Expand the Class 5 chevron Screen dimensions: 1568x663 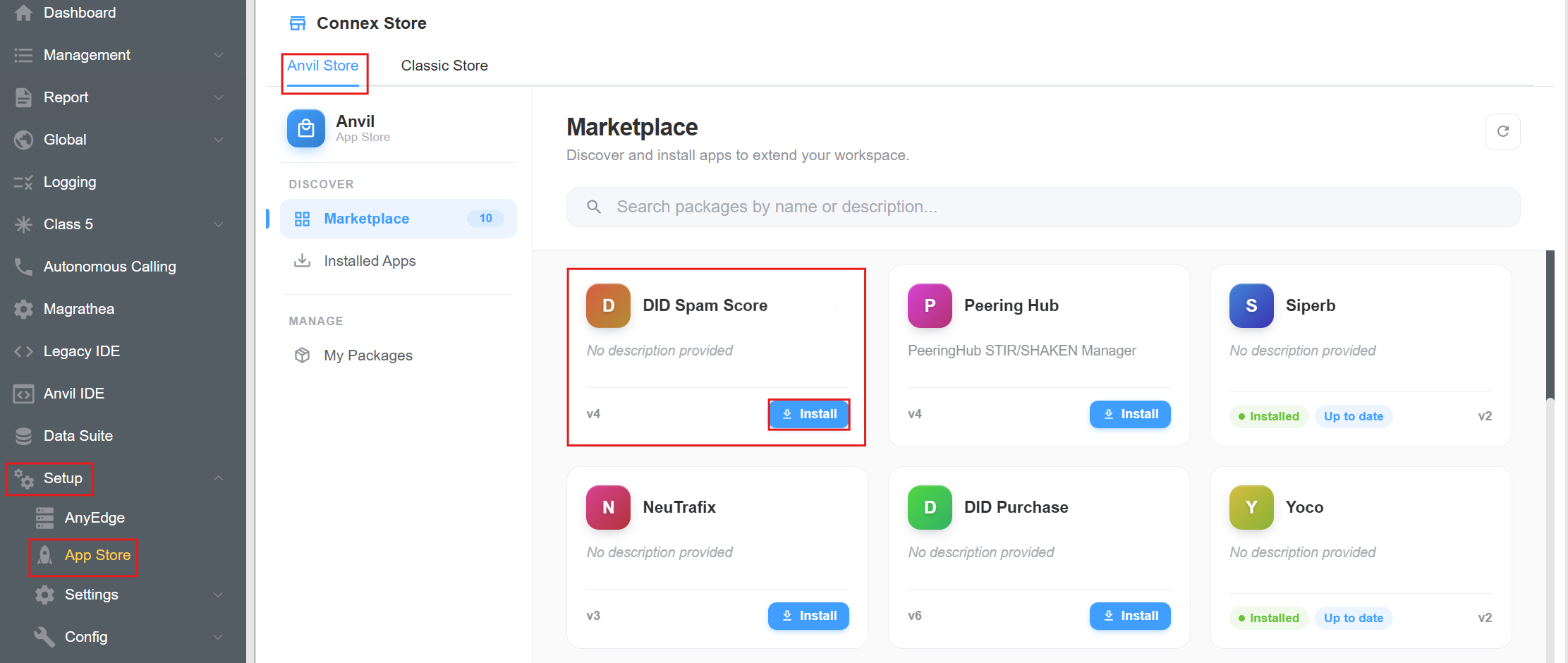pyautogui.click(x=219, y=224)
